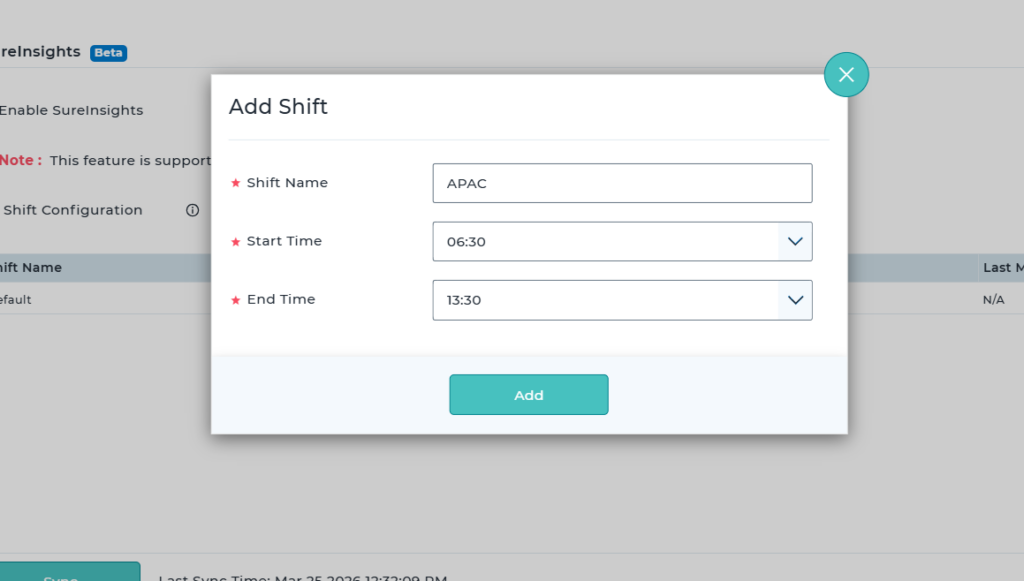The height and width of the screenshot is (581, 1024).
Task: Expand the Start Time dropdown arrow
Action: (795, 242)
